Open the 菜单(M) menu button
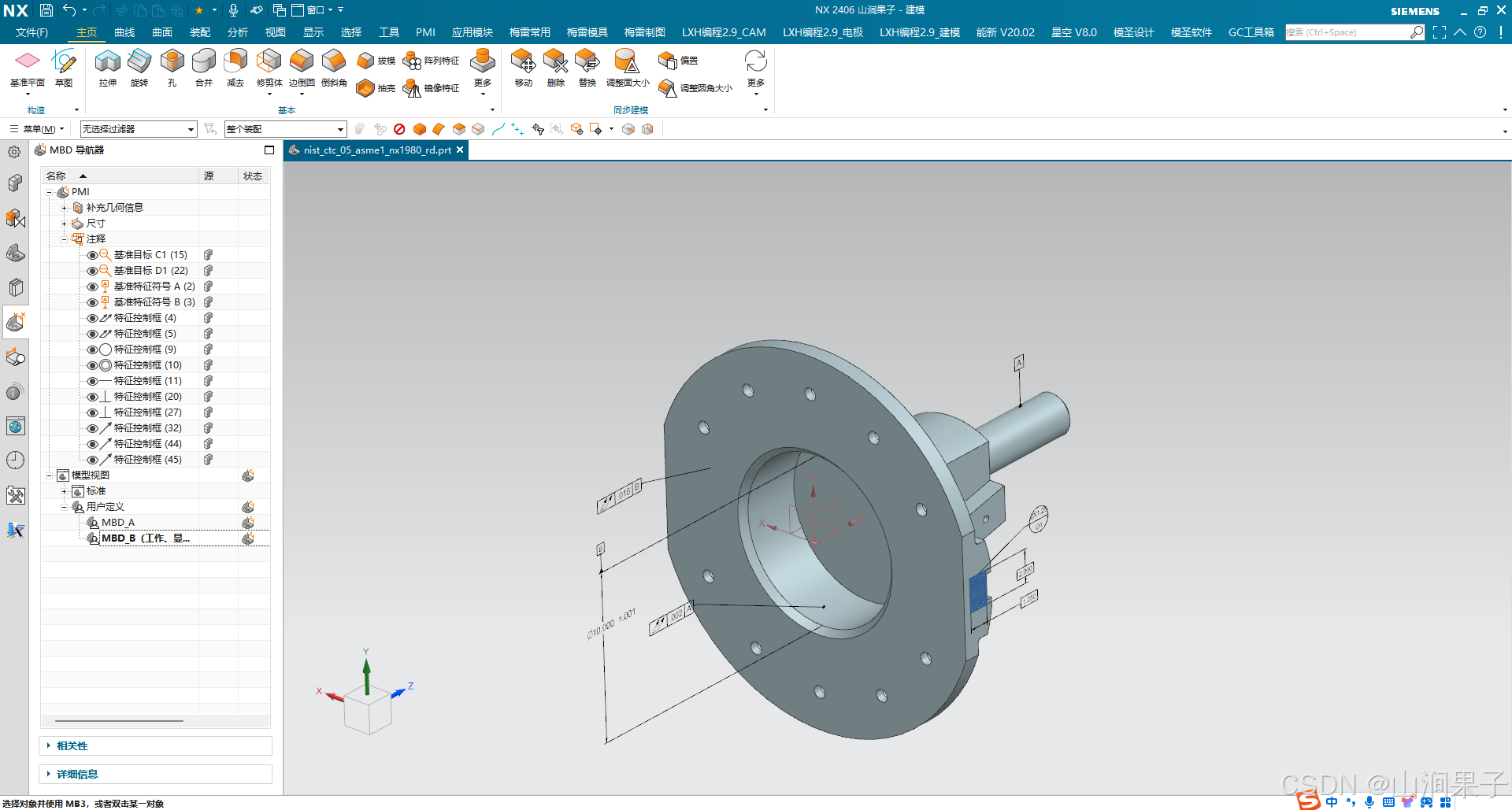The width and height of the screenshot is (1512, 810). pyautogui.click(x=36, y=129)
